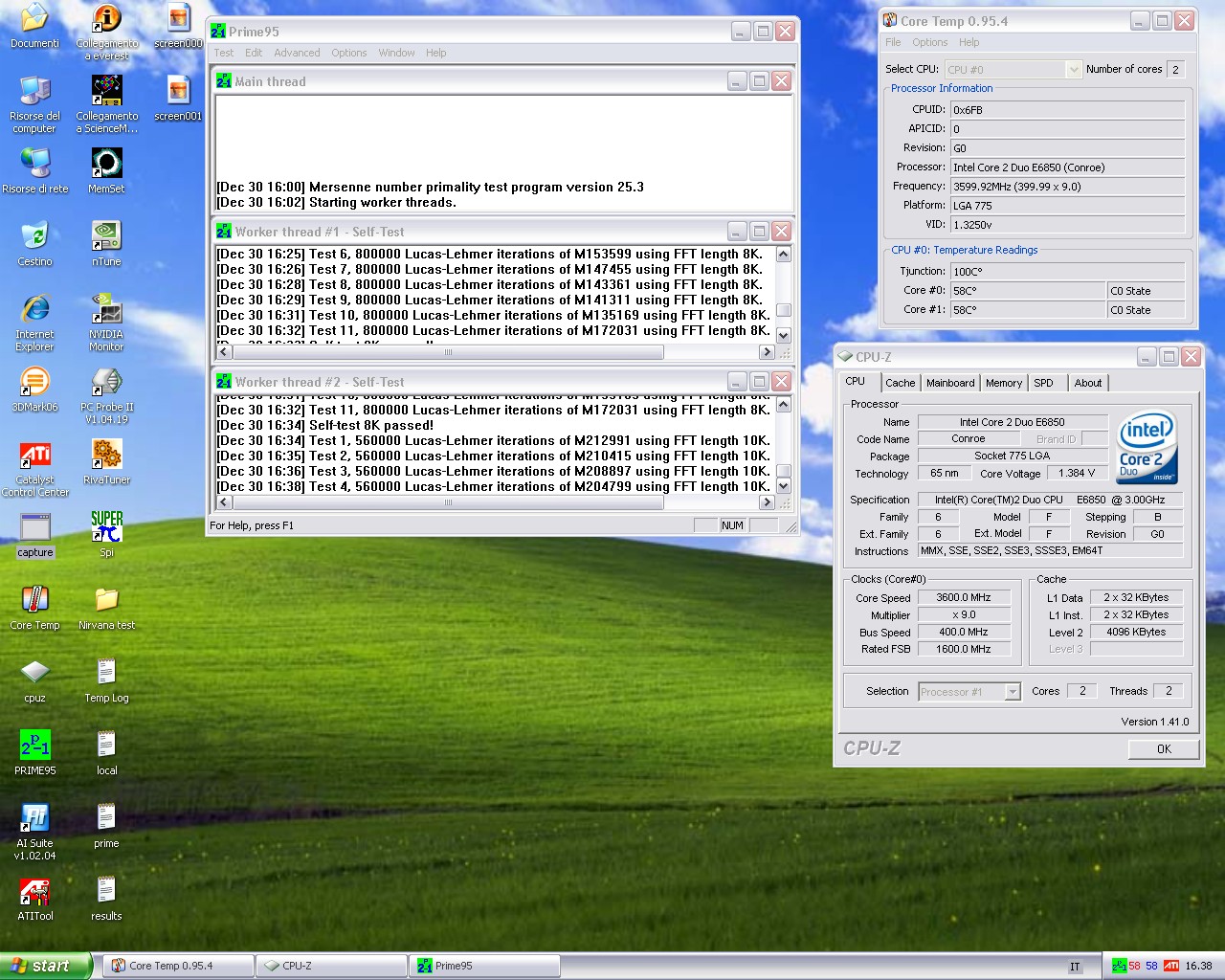This screenshot has height=980, width=1225.
Task: Open Nirvana test folder
Action: pos(106,608)
